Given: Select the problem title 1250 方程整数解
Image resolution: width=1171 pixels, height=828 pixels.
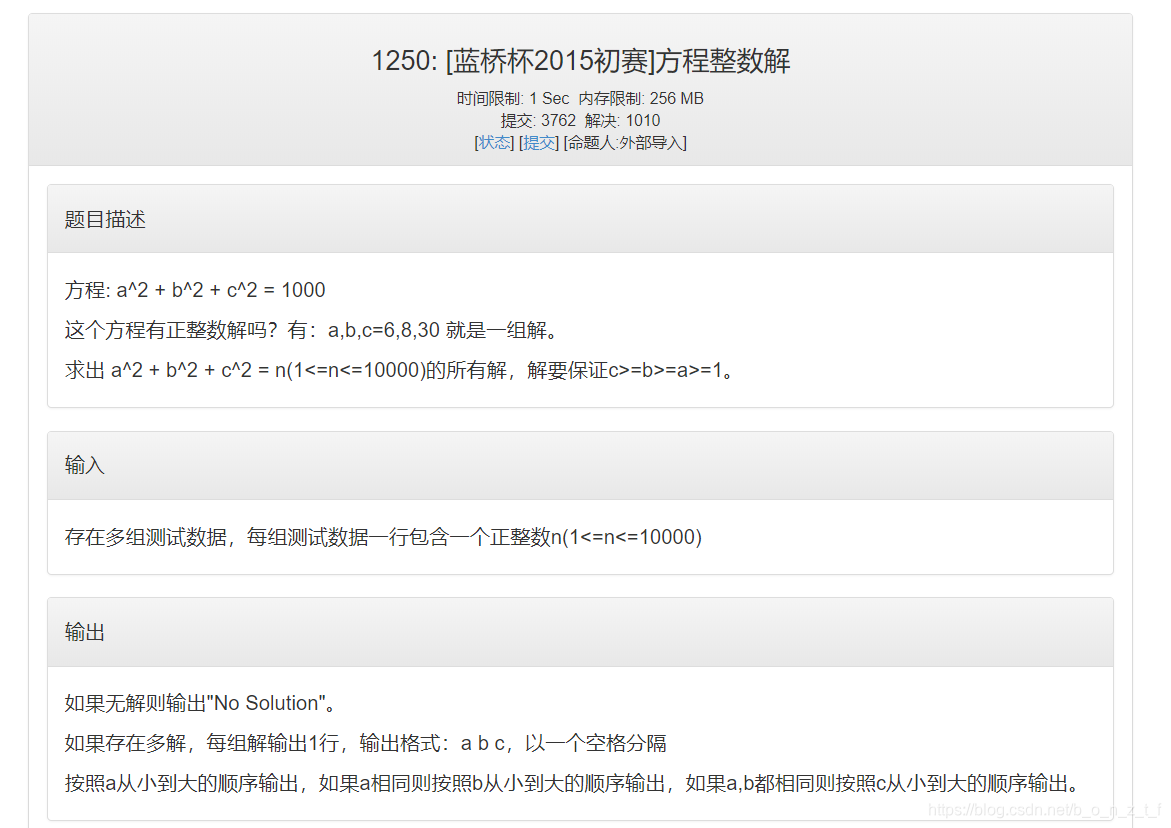Looking at the screenshot, I should pos(580,60).
